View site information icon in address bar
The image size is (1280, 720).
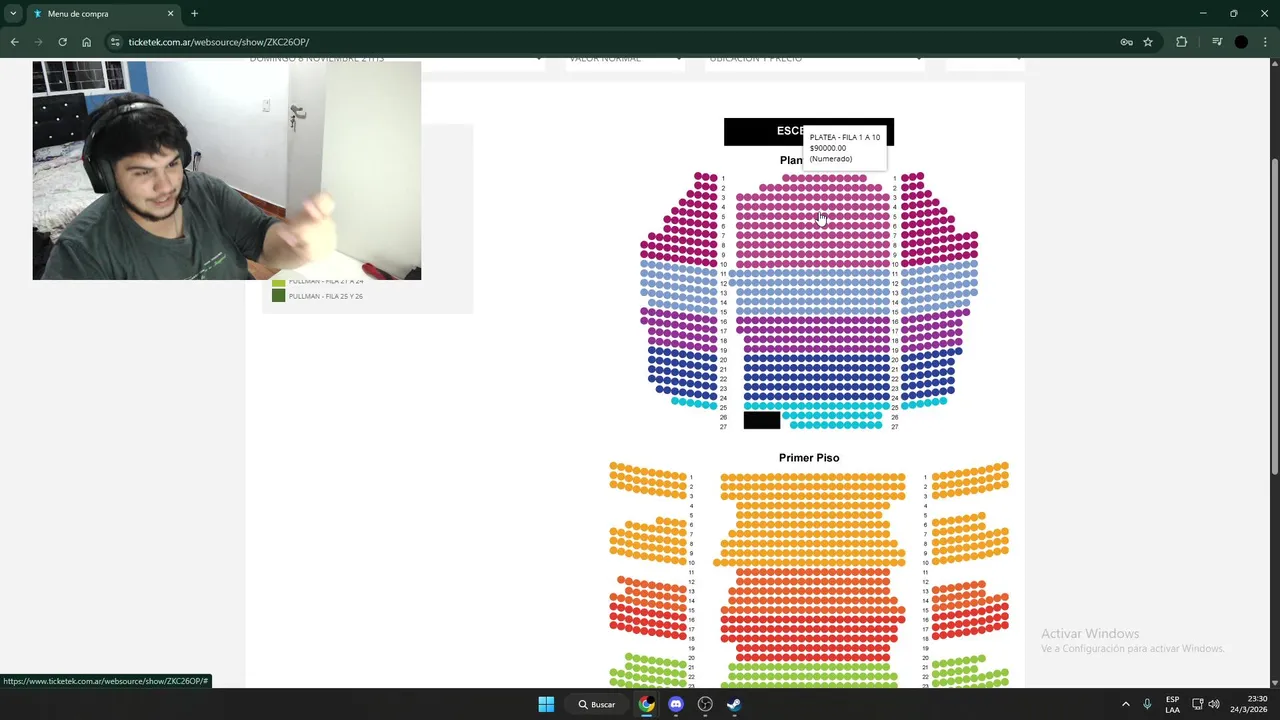(115, 42)
